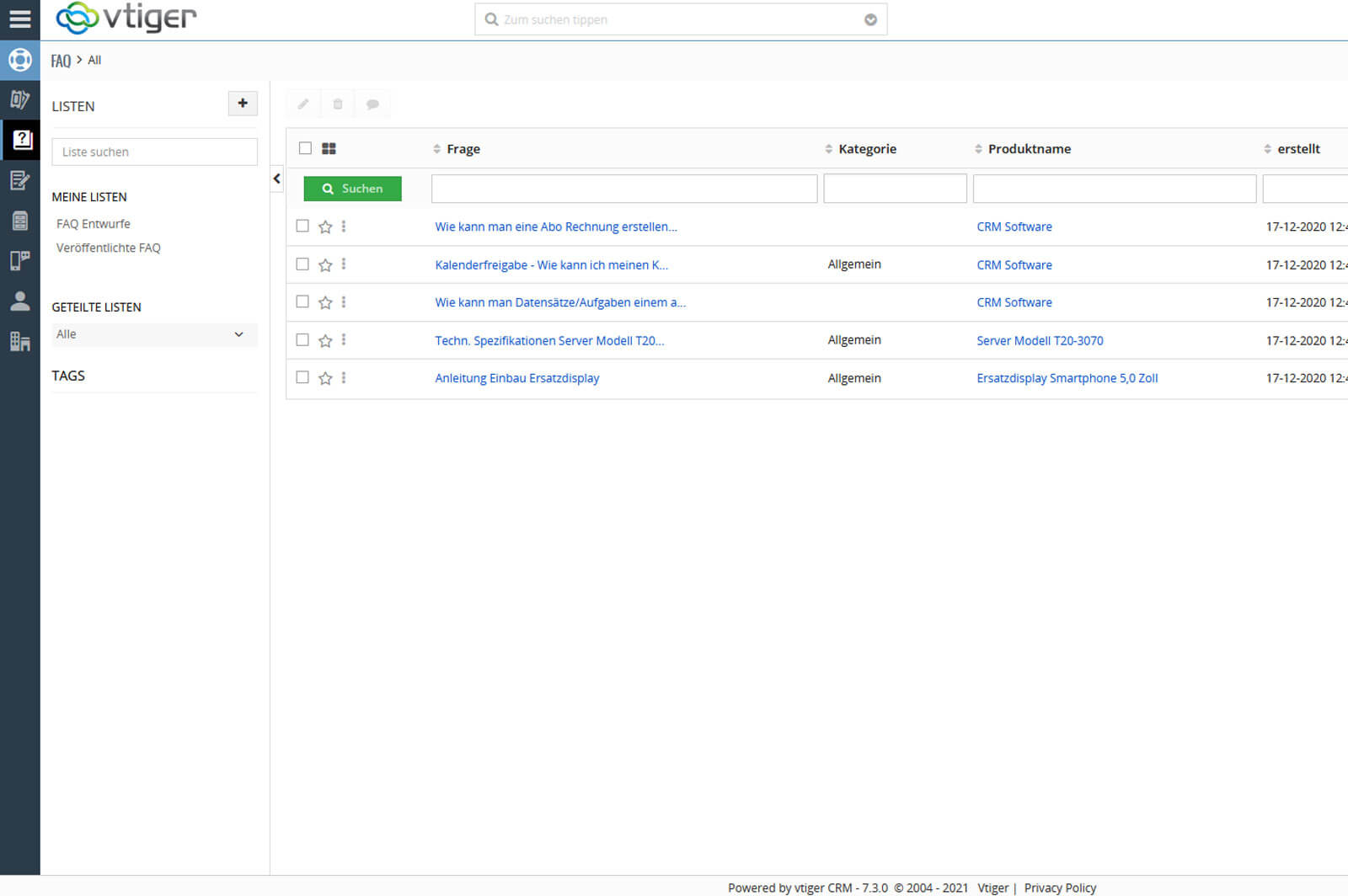The image size is (1348, 896).
Task: Open the Veröffentlichte FAQ list
Action: (109, 248)
